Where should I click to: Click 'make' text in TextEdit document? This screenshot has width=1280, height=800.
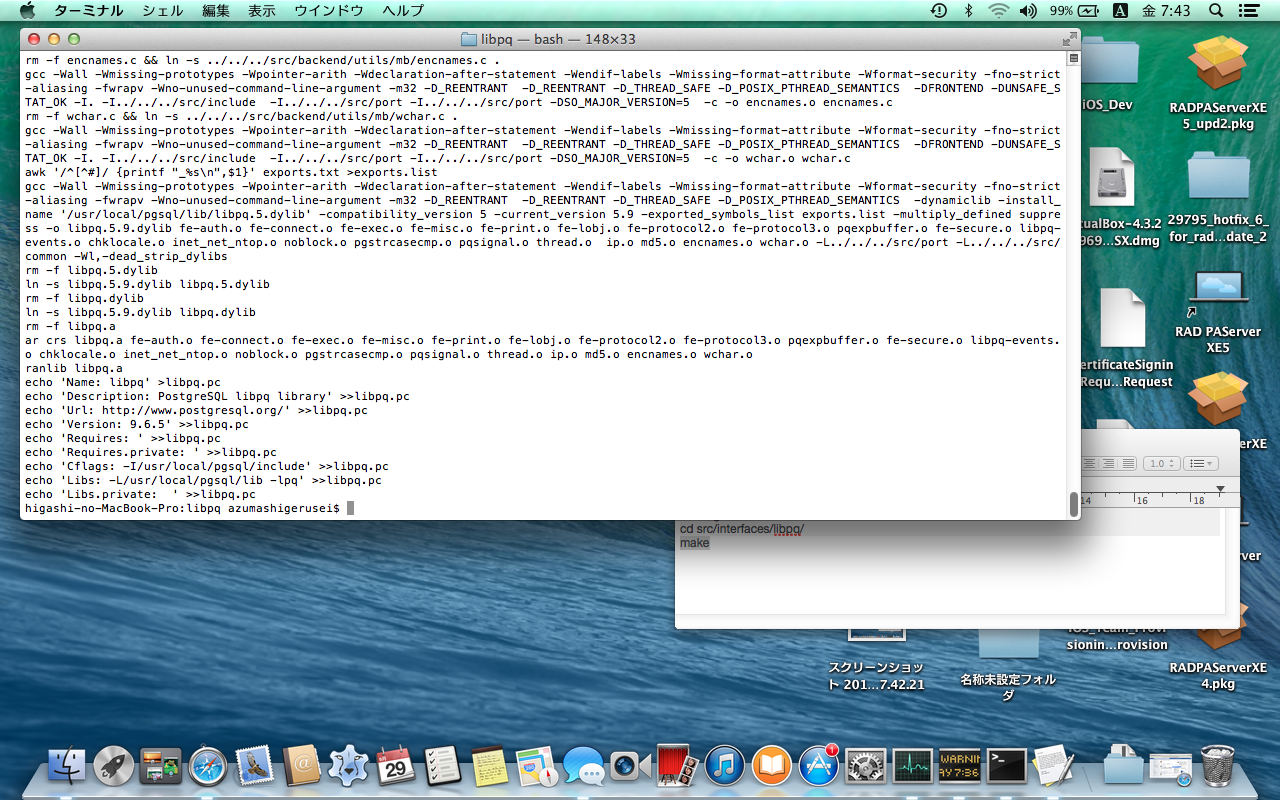(694, 543)
